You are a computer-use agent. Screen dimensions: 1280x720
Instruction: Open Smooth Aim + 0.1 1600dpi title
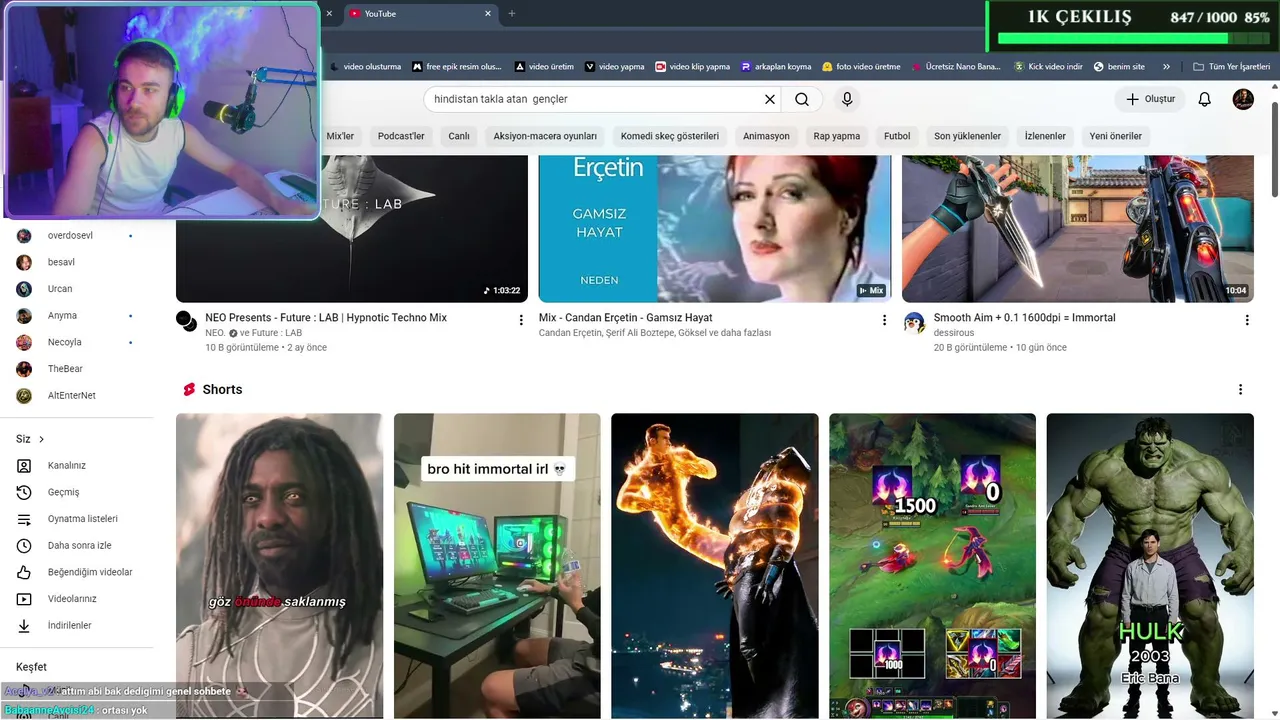(1024, 318)
